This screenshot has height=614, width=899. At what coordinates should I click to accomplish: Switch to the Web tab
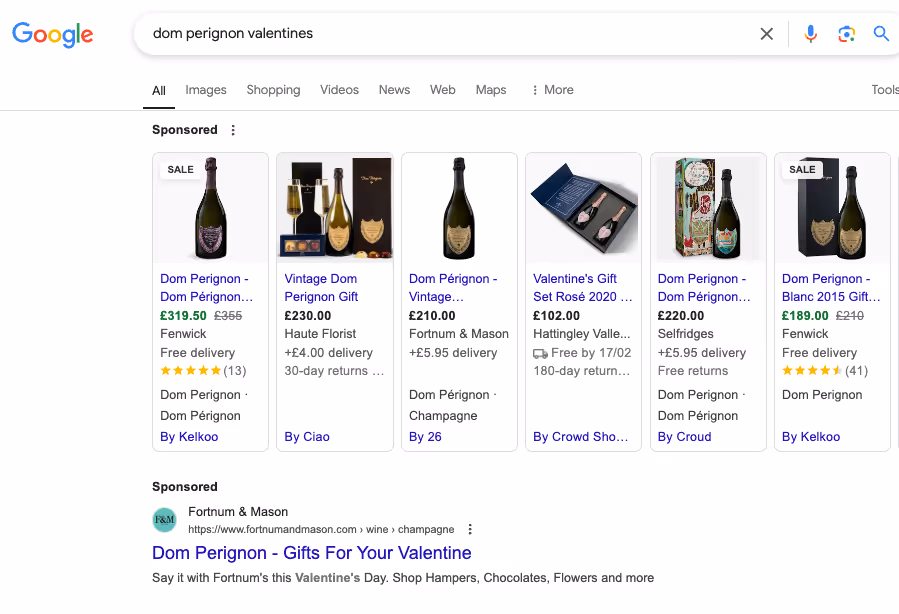click(x=443, y=90)
